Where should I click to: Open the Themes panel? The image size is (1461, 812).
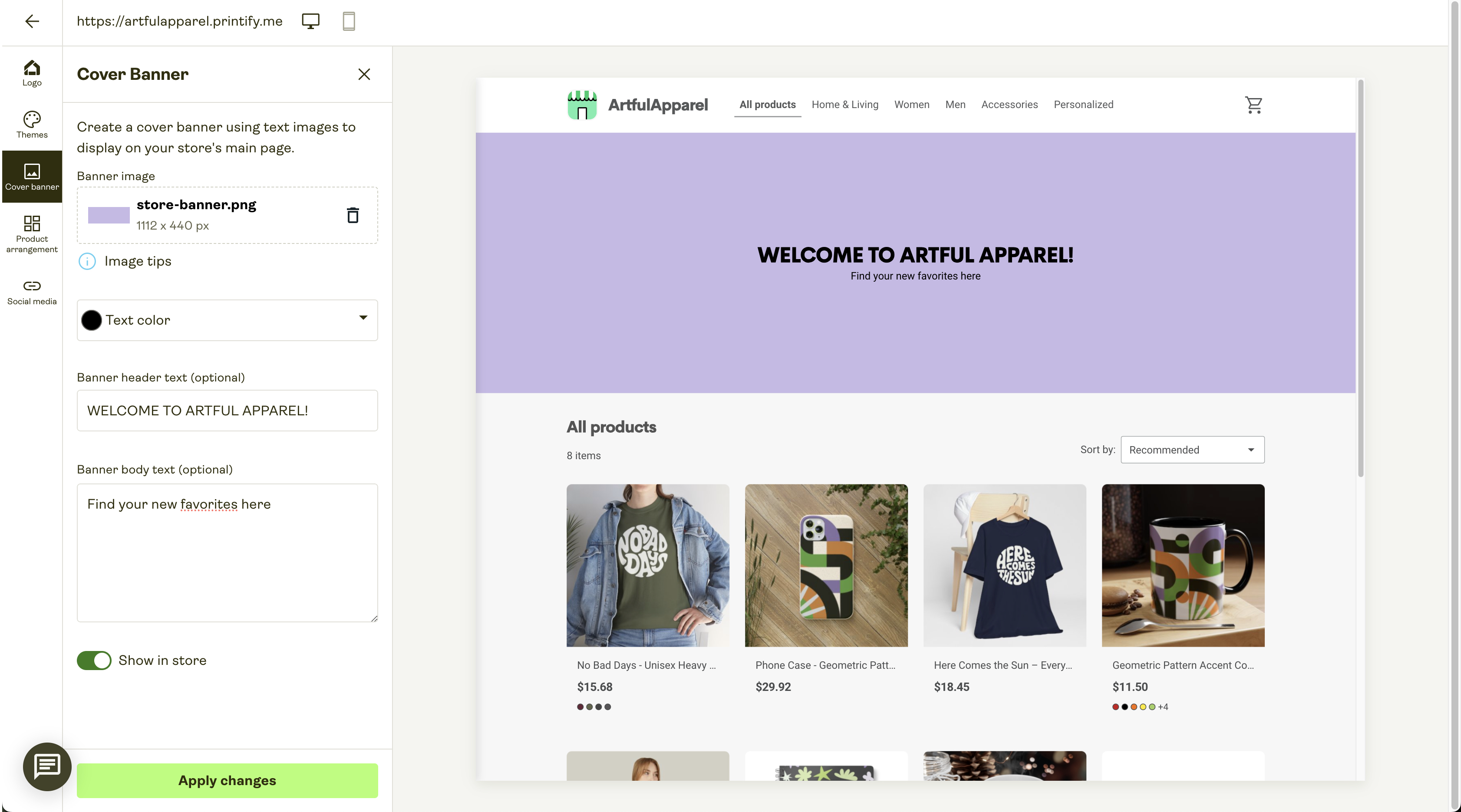[x=32, y=125]
